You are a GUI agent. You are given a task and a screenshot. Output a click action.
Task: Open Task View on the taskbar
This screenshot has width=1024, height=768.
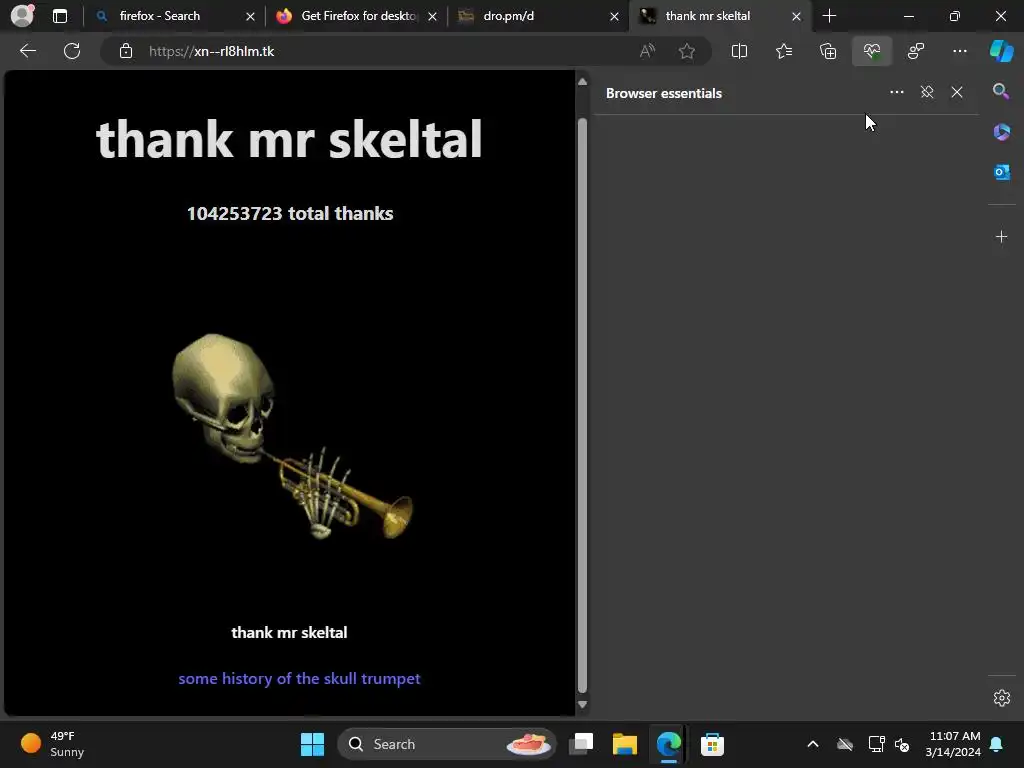tap(581, 744)
